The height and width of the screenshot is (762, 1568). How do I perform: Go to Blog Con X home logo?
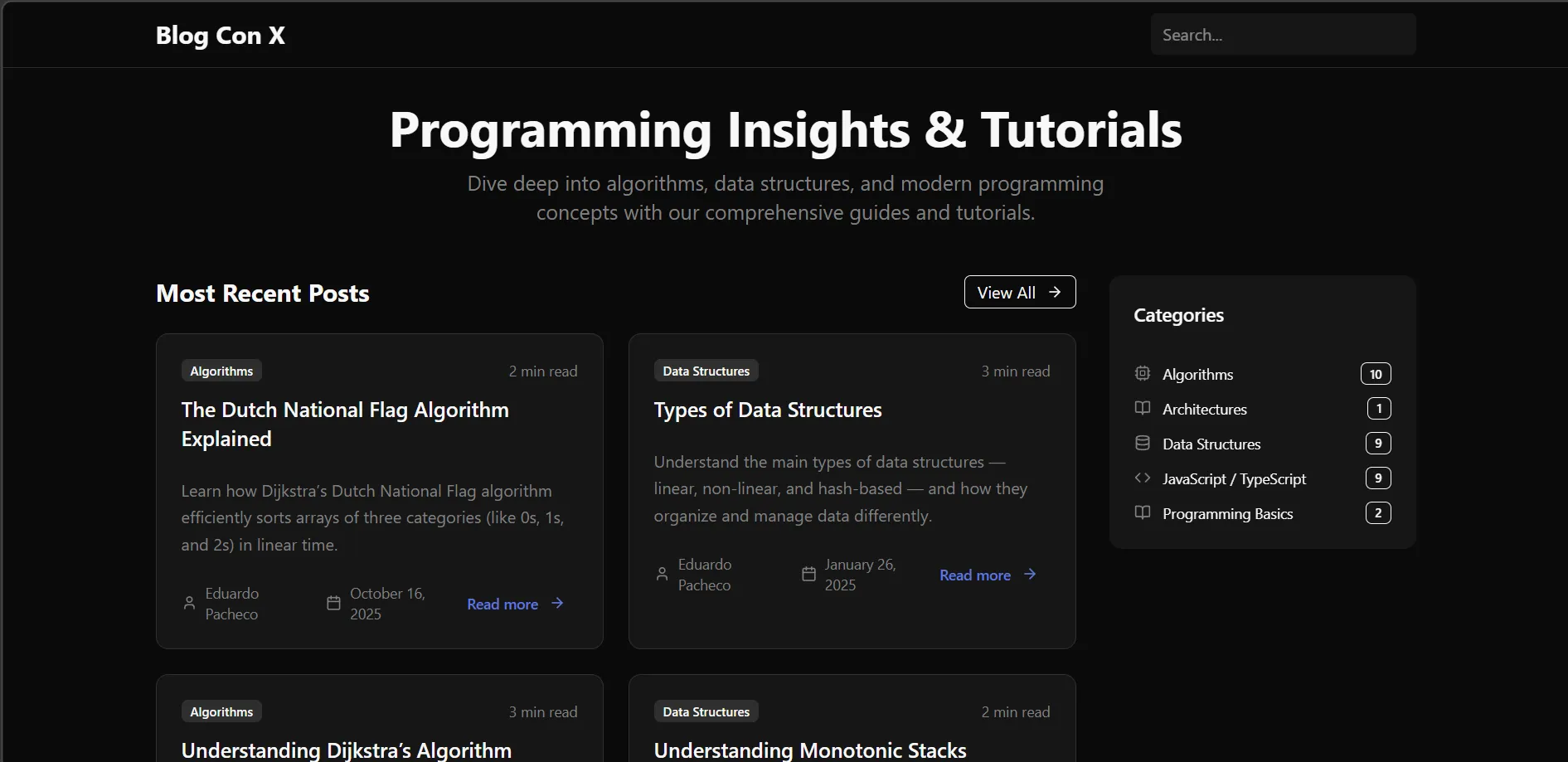coord(221,36)
